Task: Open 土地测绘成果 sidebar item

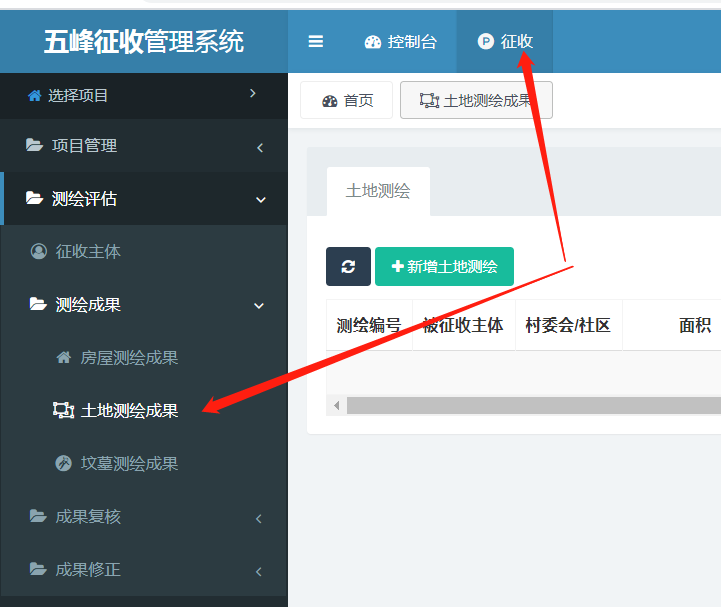Action: tap(143, 410)
